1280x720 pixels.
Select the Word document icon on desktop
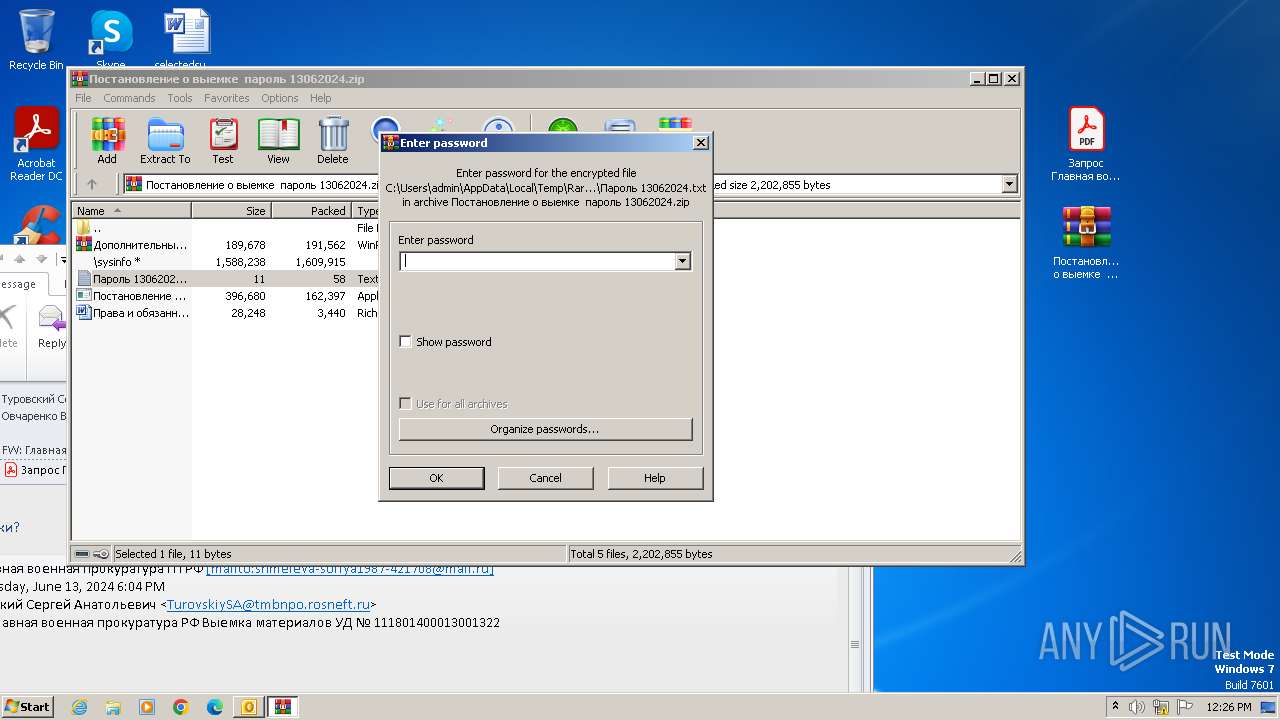tap(186, 38)
